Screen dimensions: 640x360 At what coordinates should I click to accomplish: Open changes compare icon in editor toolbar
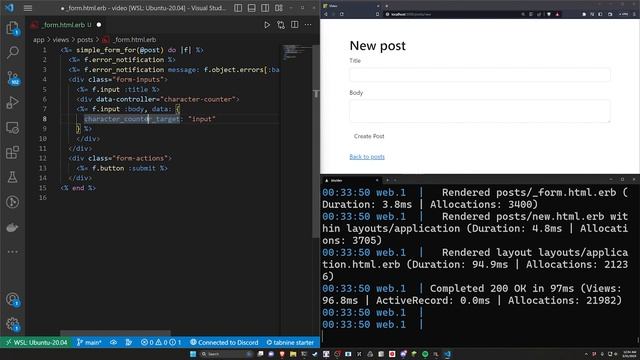[x=281, y=25]
